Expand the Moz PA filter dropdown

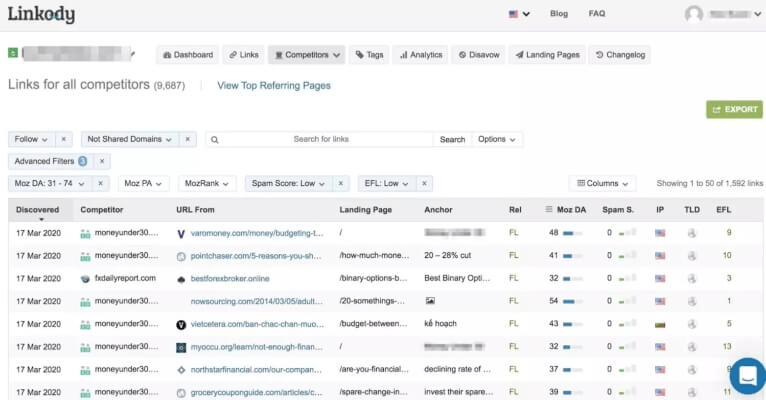[143, 184]
